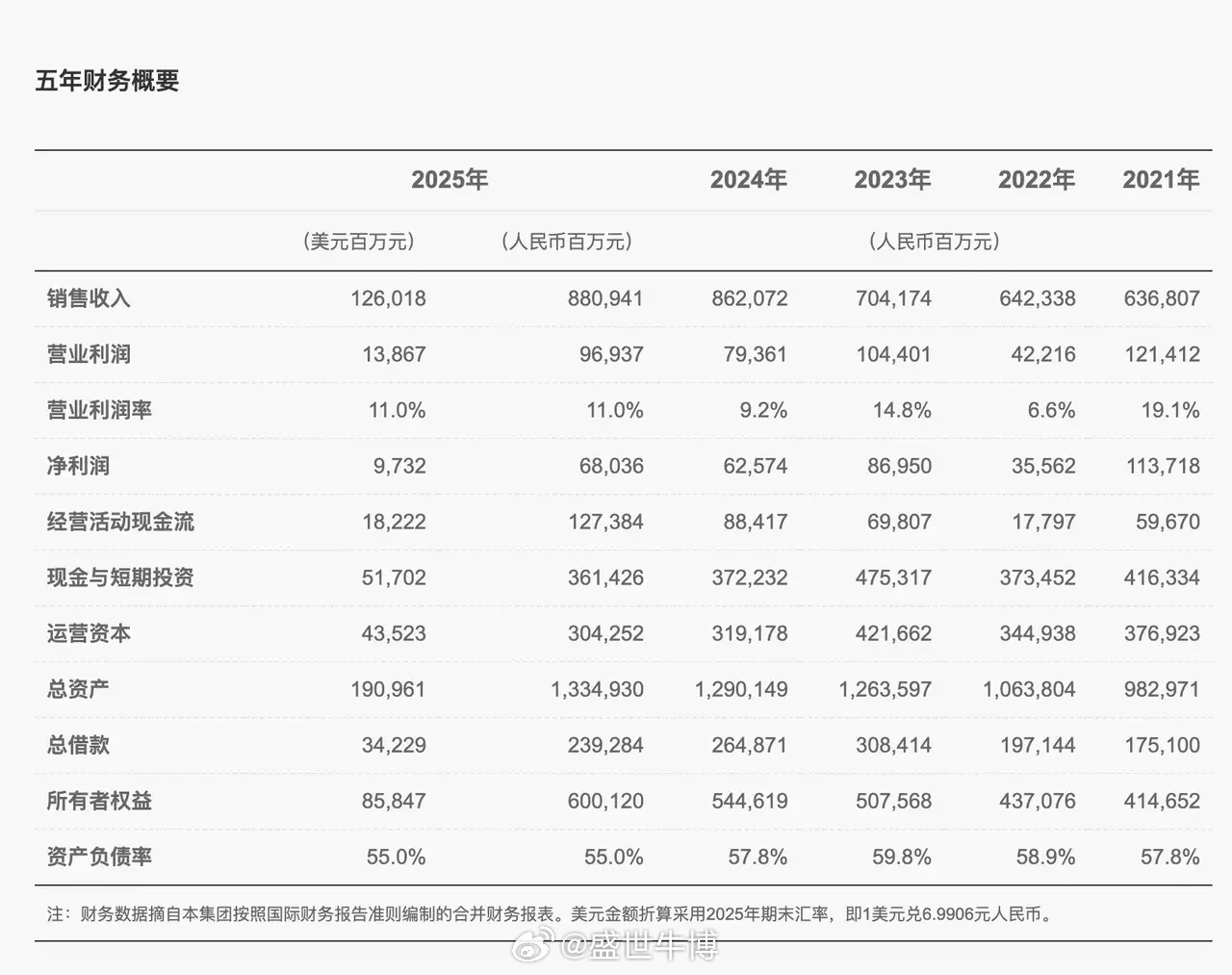Select the 2024年 column header

click(749, 179)
